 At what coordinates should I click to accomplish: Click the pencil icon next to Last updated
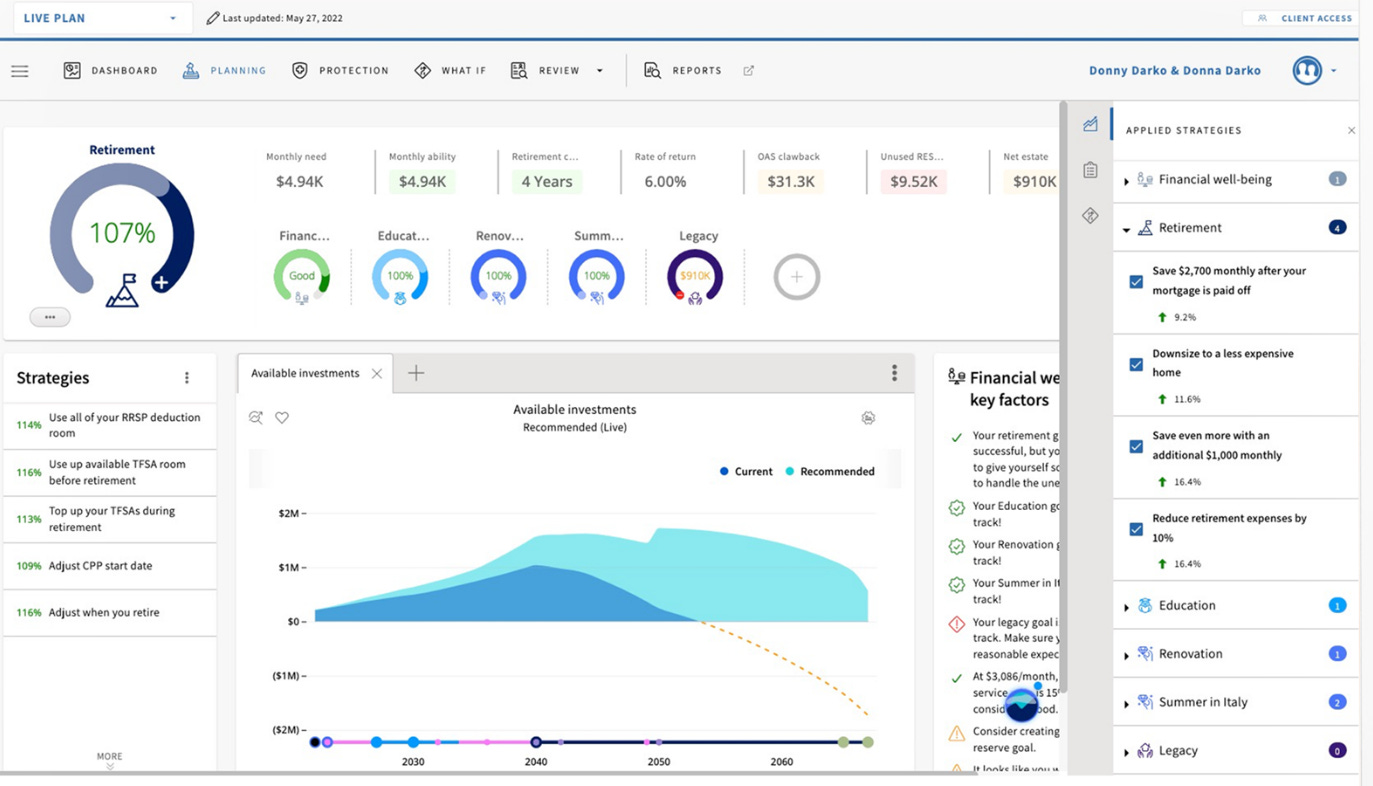(x=210, y=17)
